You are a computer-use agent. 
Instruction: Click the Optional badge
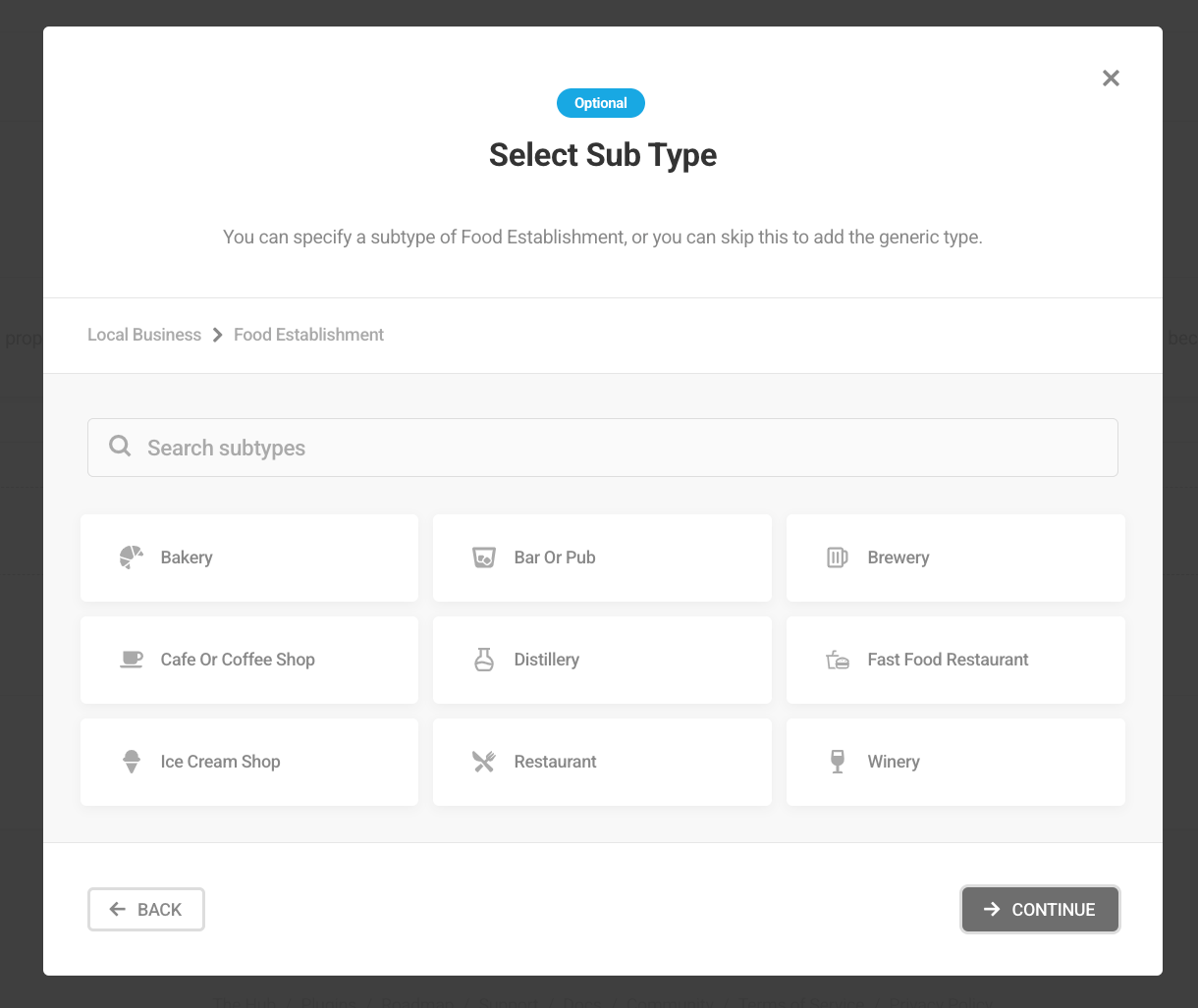601,103
